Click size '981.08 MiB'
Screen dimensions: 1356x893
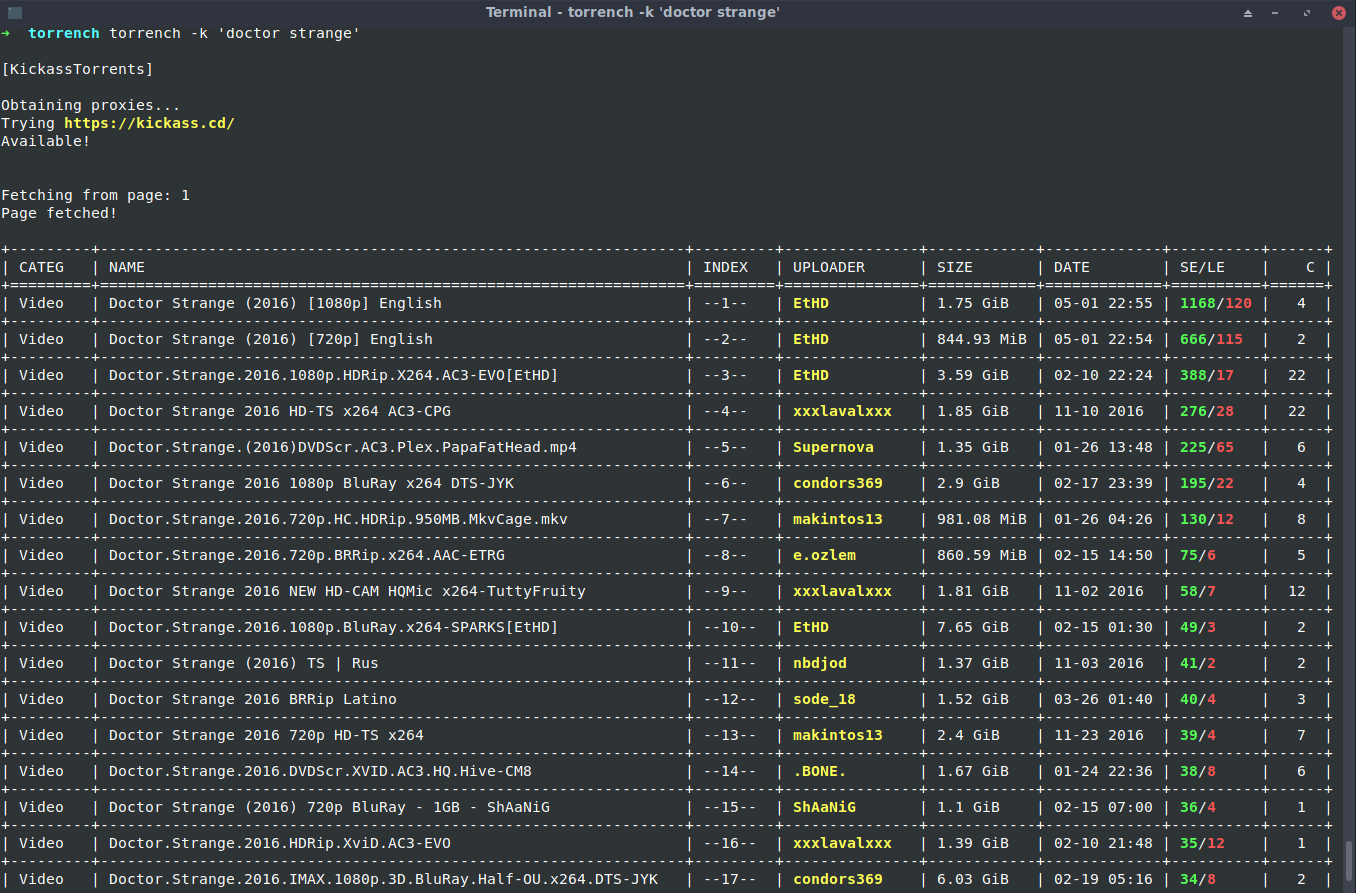(982, 519)
